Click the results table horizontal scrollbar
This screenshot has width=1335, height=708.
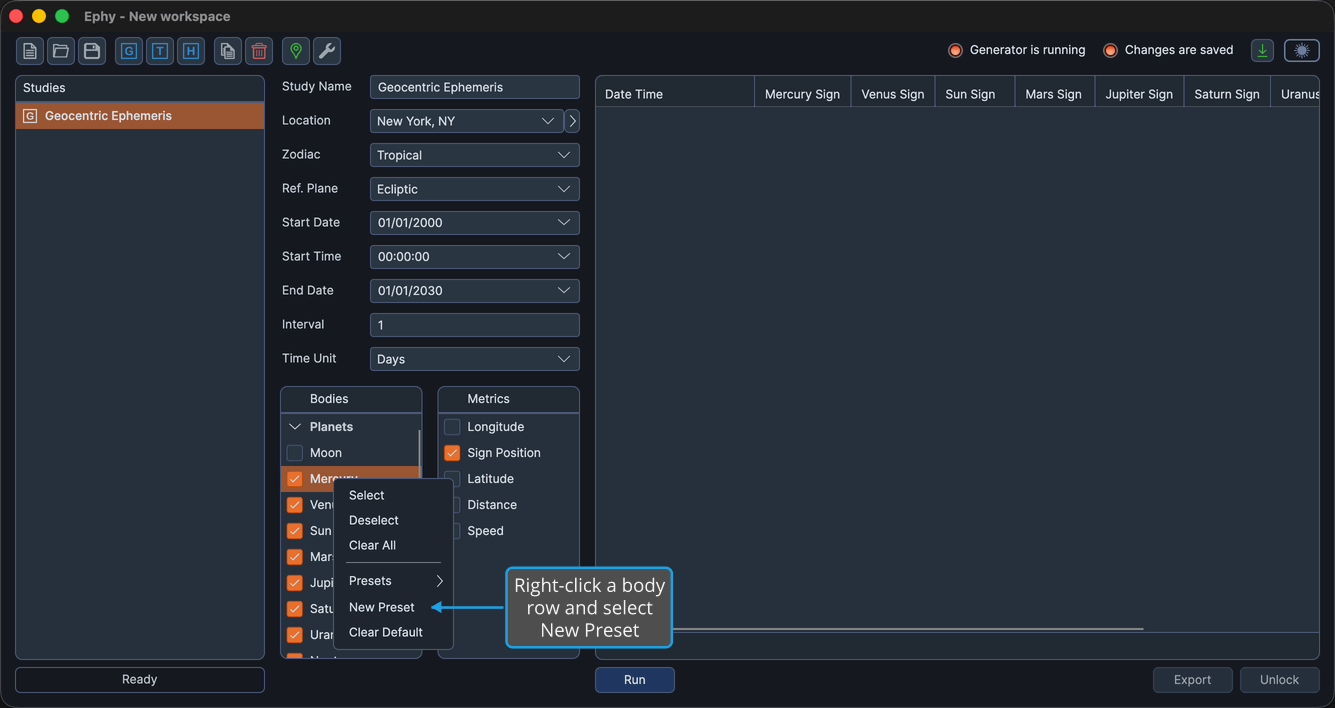pyautogui.click(x=907, y=629)
